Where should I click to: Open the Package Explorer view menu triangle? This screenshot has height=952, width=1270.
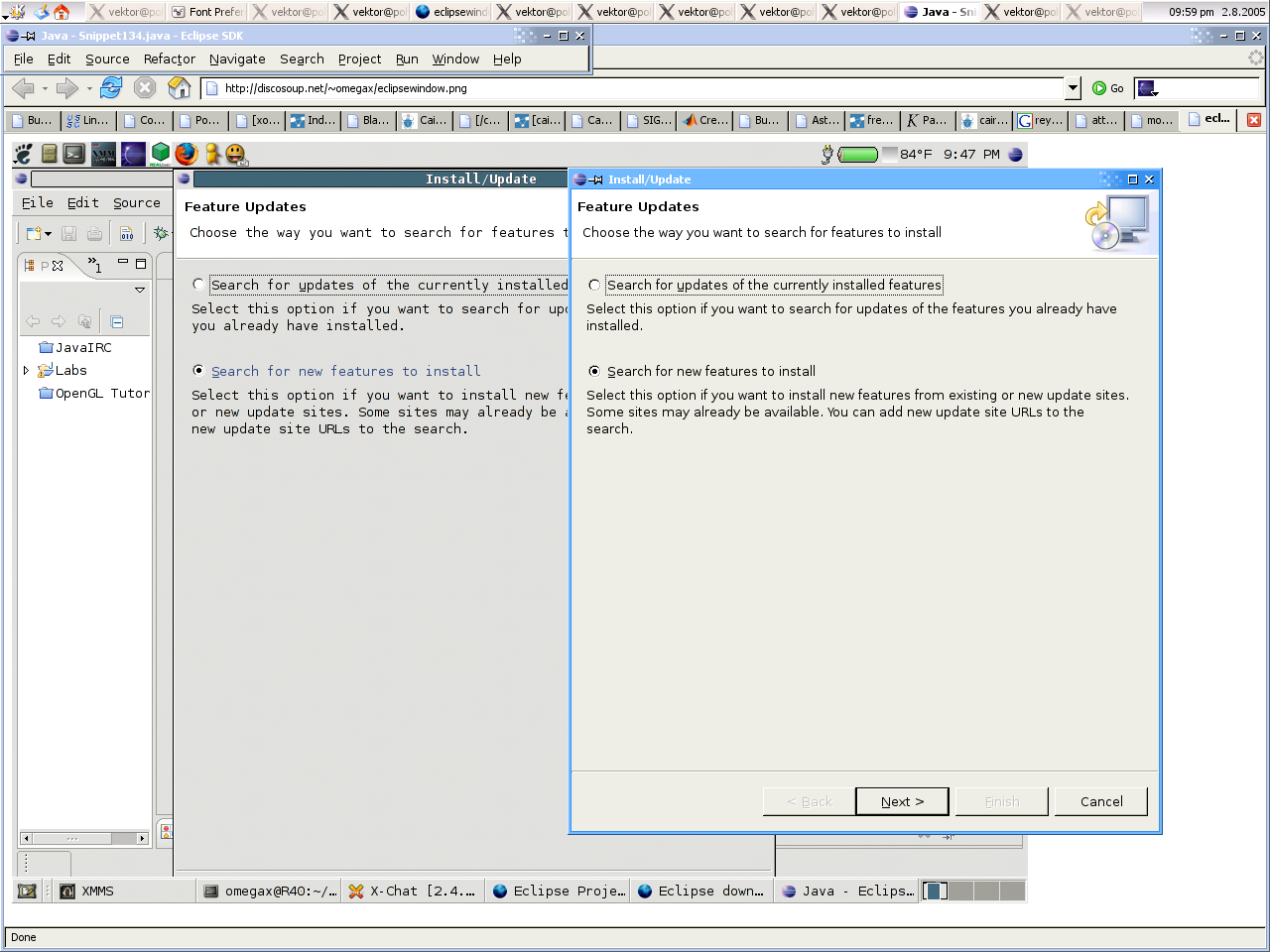(140, 290)
